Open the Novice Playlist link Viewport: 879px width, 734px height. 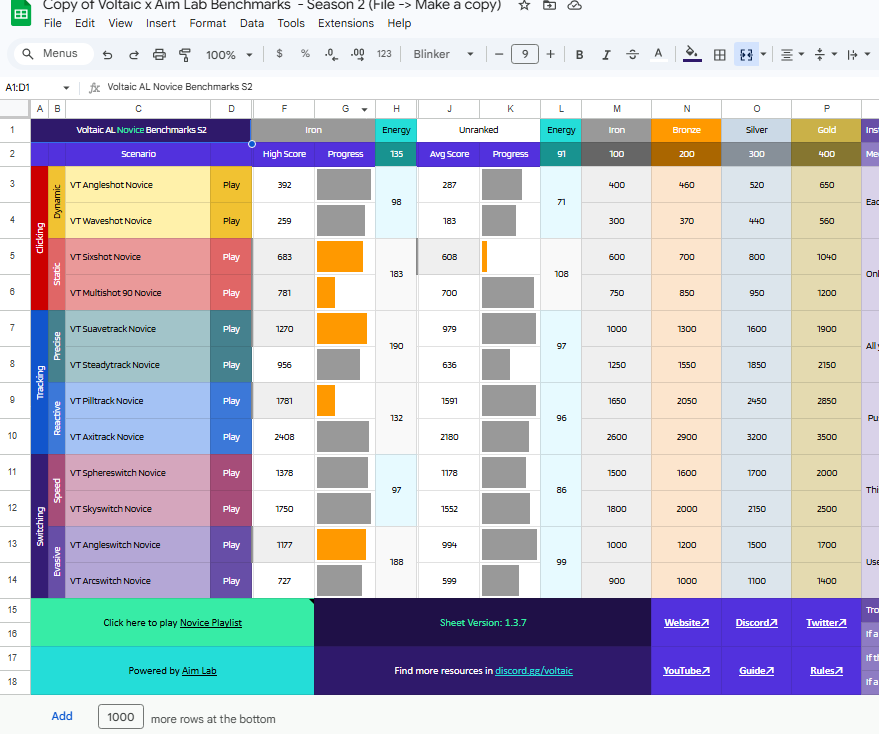click(211, 622)
